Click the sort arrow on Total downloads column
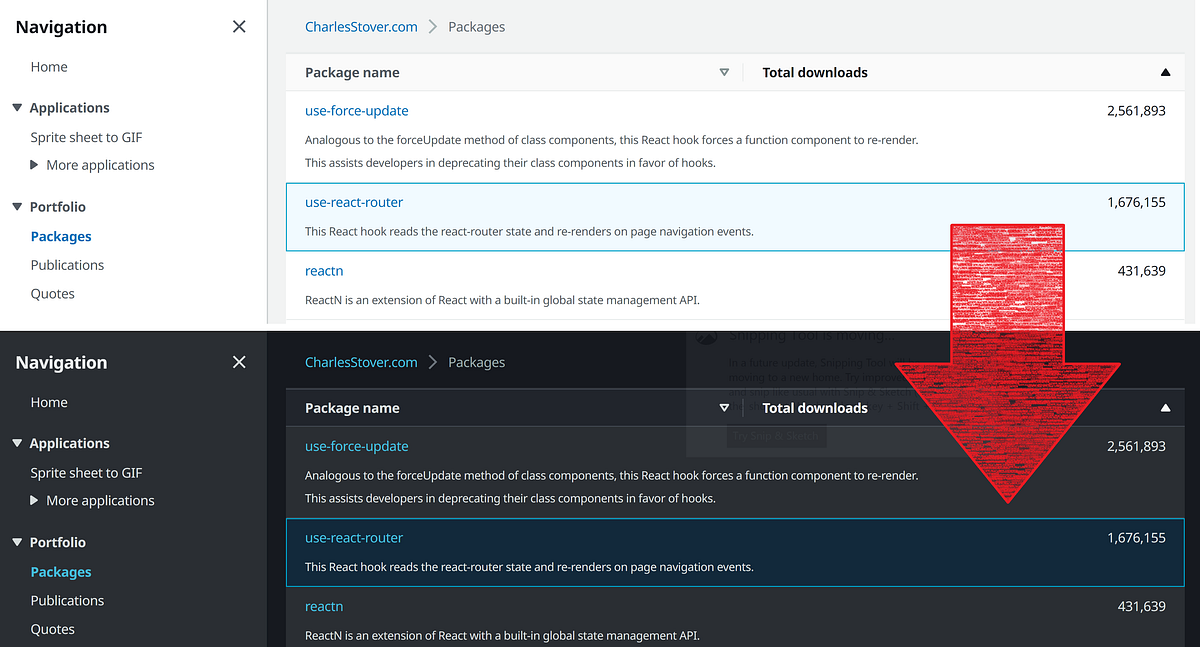 coord(1165,72)
